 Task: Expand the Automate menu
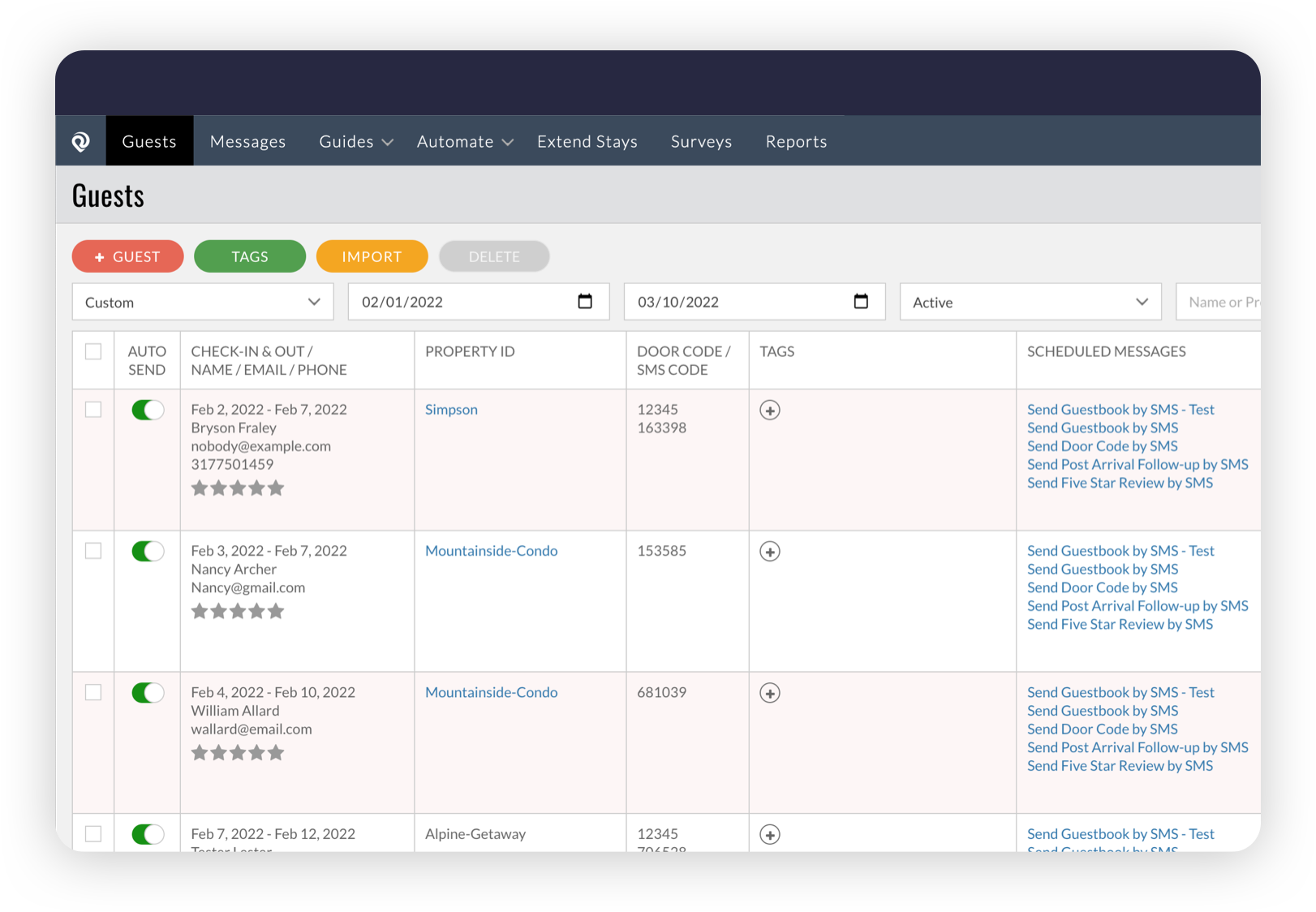click(465, 142)
